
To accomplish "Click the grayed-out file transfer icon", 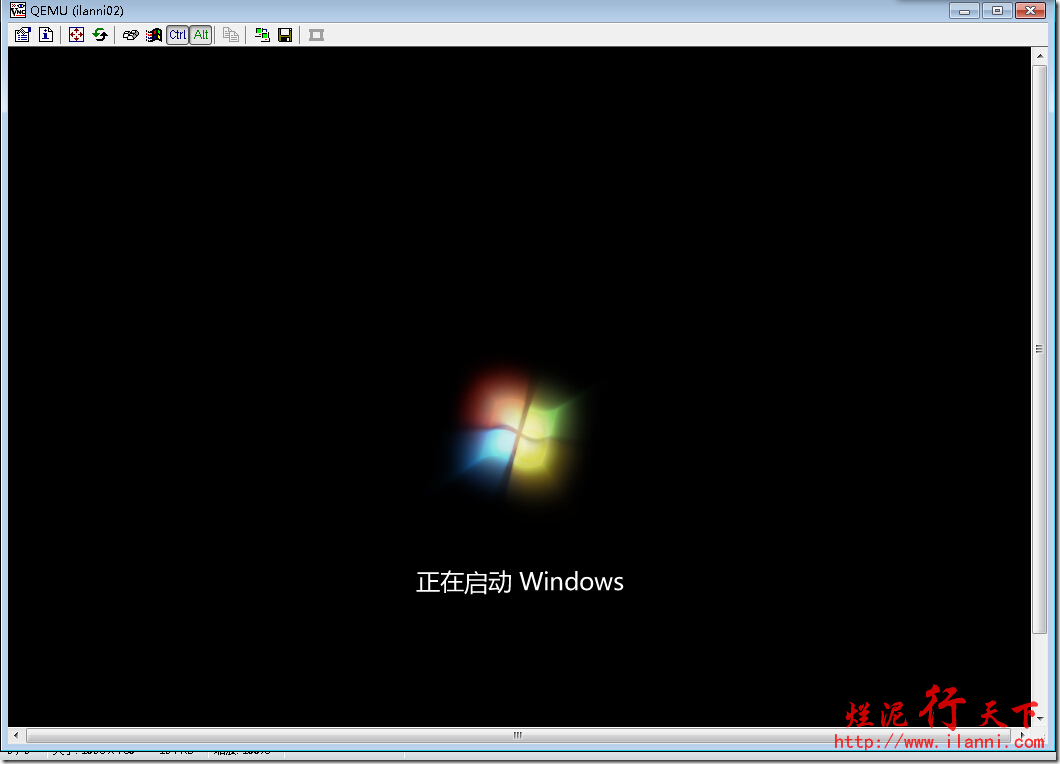I will pos(231,35).
